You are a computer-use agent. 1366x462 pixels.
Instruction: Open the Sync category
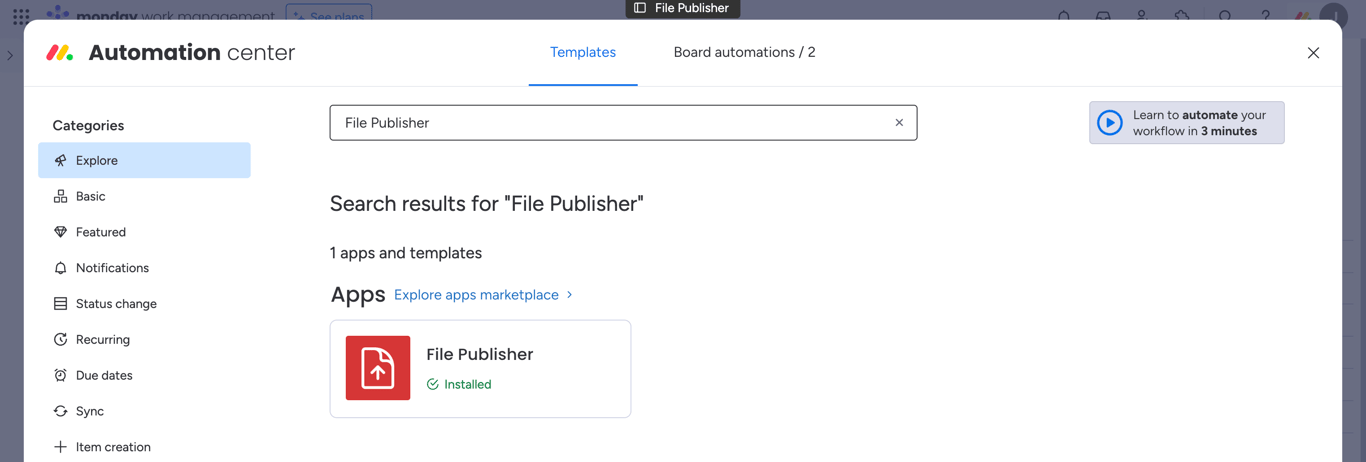(89, 411)
